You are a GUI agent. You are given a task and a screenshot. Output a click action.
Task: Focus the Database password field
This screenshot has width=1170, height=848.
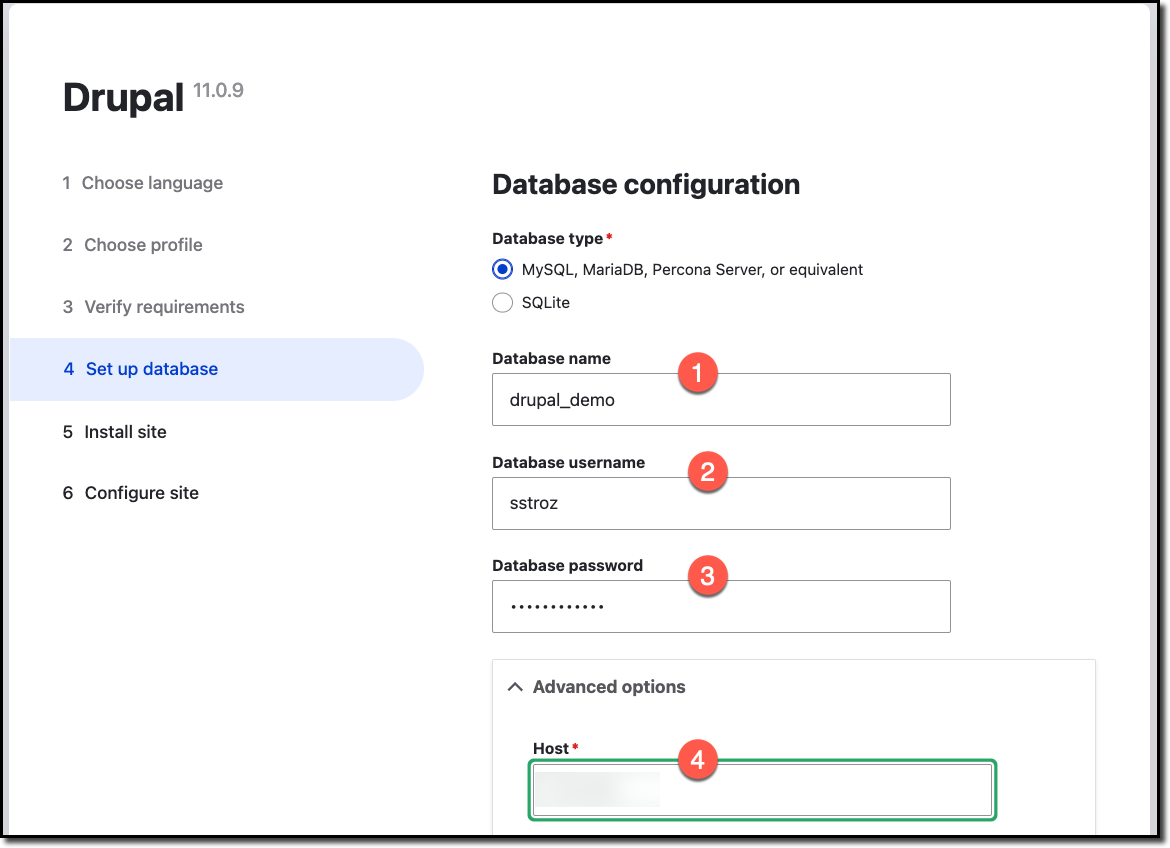(720, 606)
